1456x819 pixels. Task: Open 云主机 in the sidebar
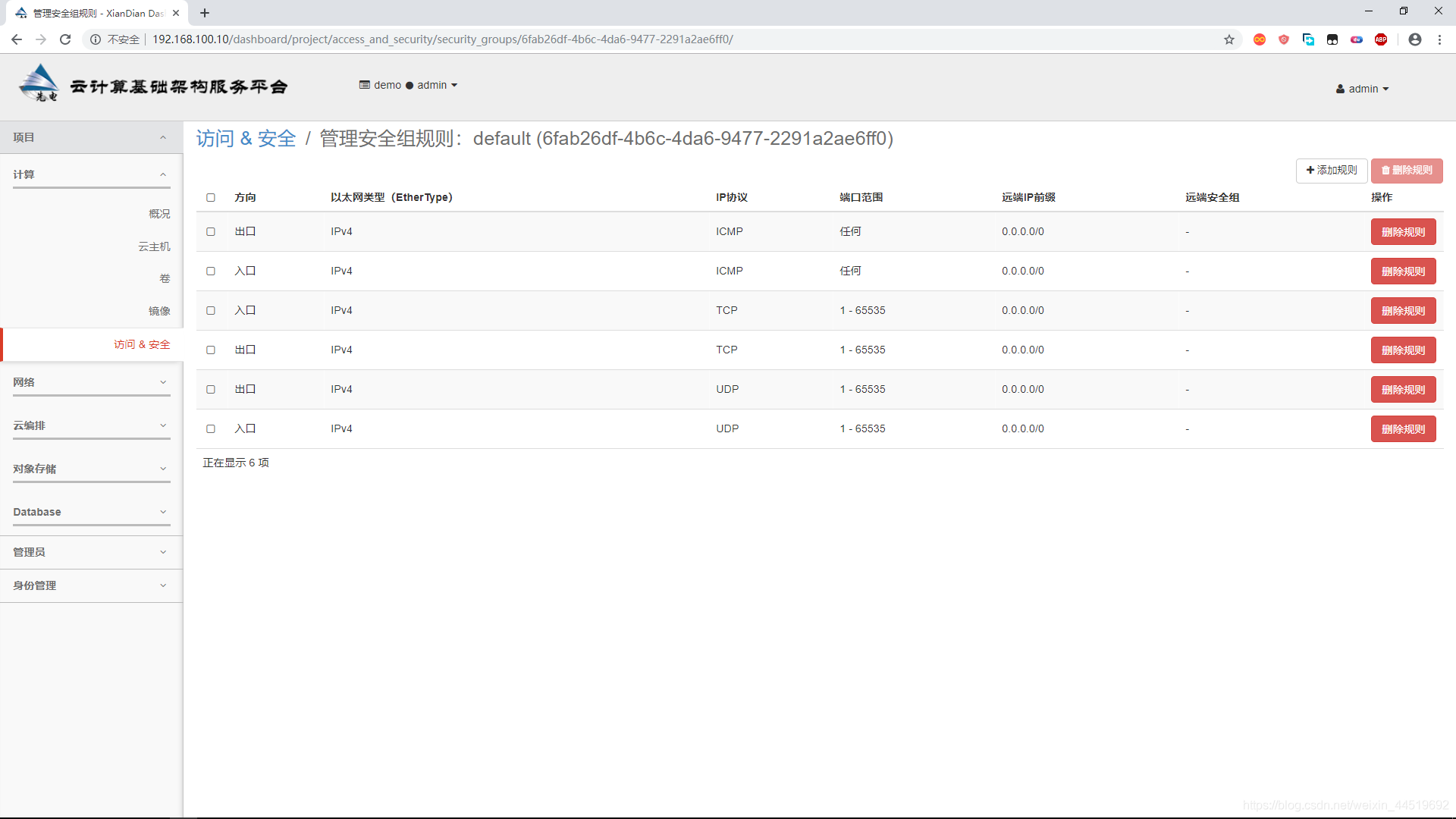[154, 246]
